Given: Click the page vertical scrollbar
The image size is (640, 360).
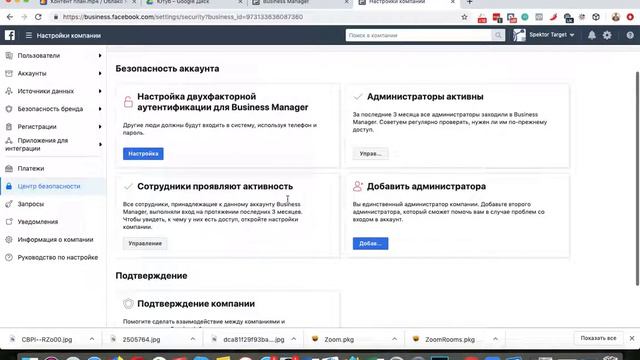Looking at the screenshot, I should (x=637, y=179).
